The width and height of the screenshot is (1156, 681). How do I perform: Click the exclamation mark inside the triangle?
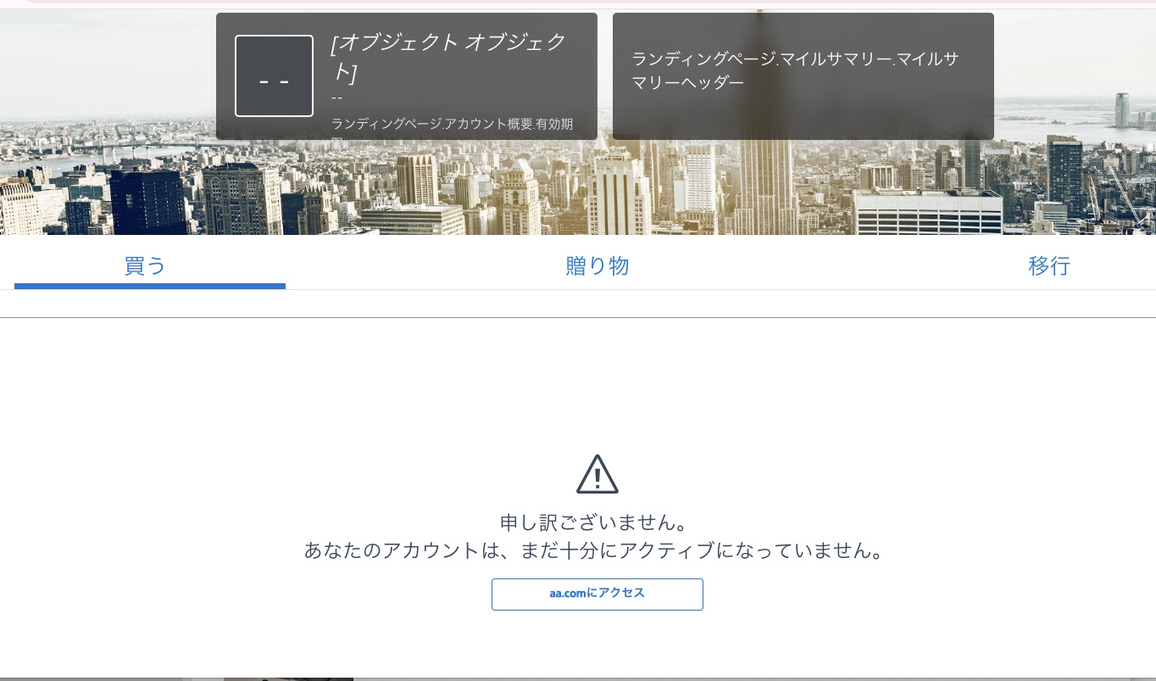pyautogui.click(x=597, y=479)
